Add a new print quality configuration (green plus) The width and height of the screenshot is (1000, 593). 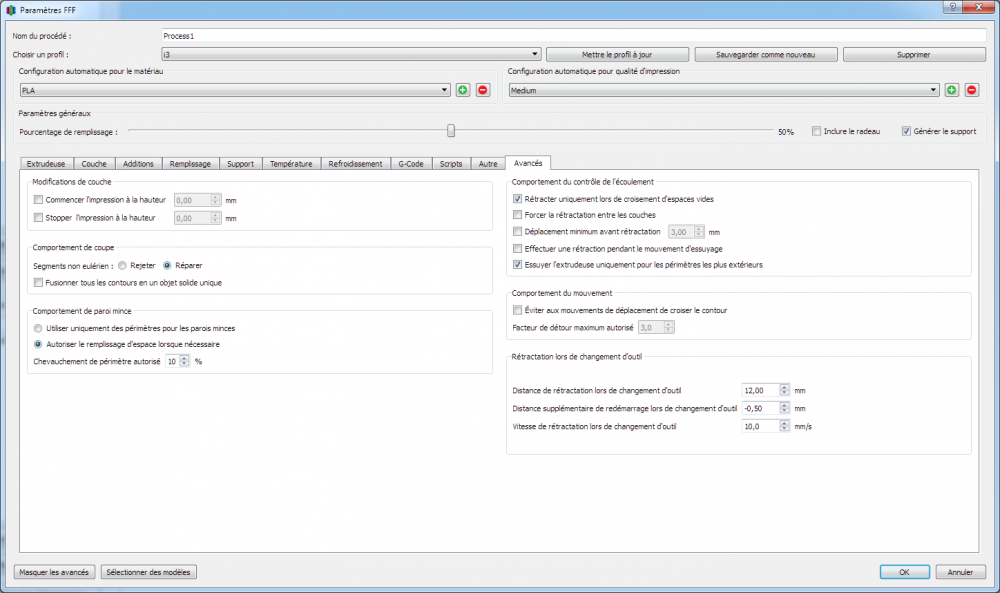[952, 90]
